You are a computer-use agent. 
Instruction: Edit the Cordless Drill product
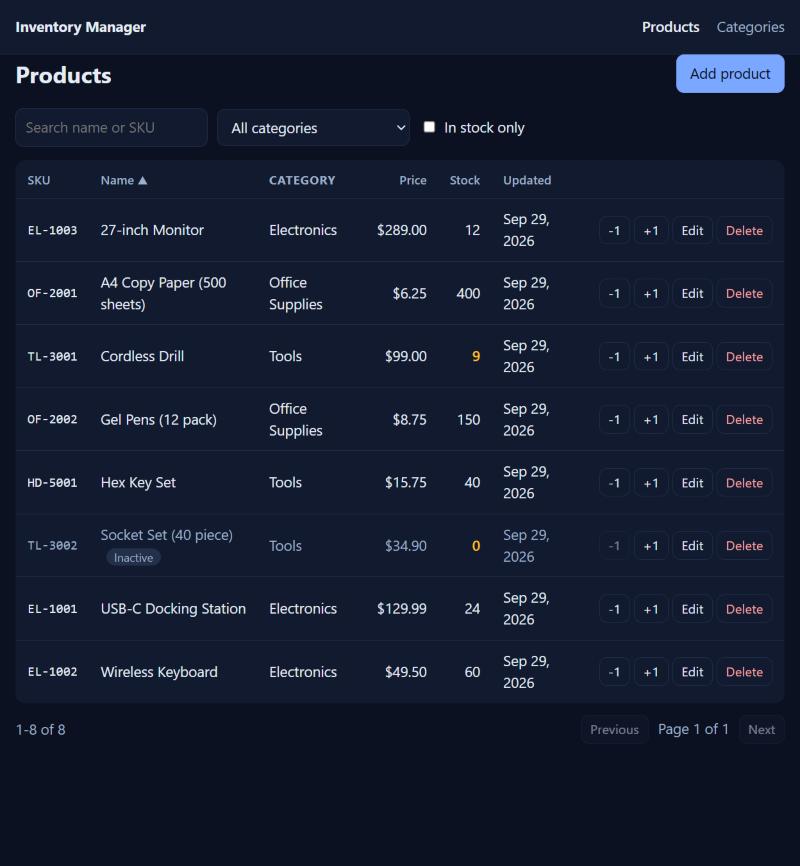[692, 357]
